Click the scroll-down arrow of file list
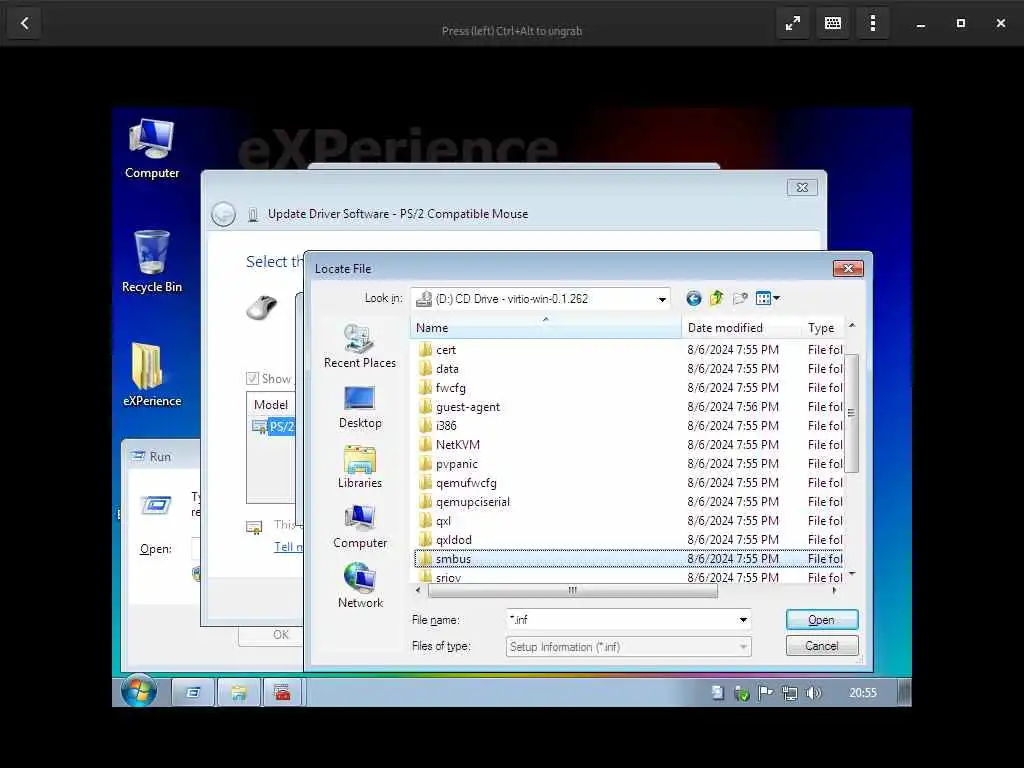 click(x=851, y=574)
